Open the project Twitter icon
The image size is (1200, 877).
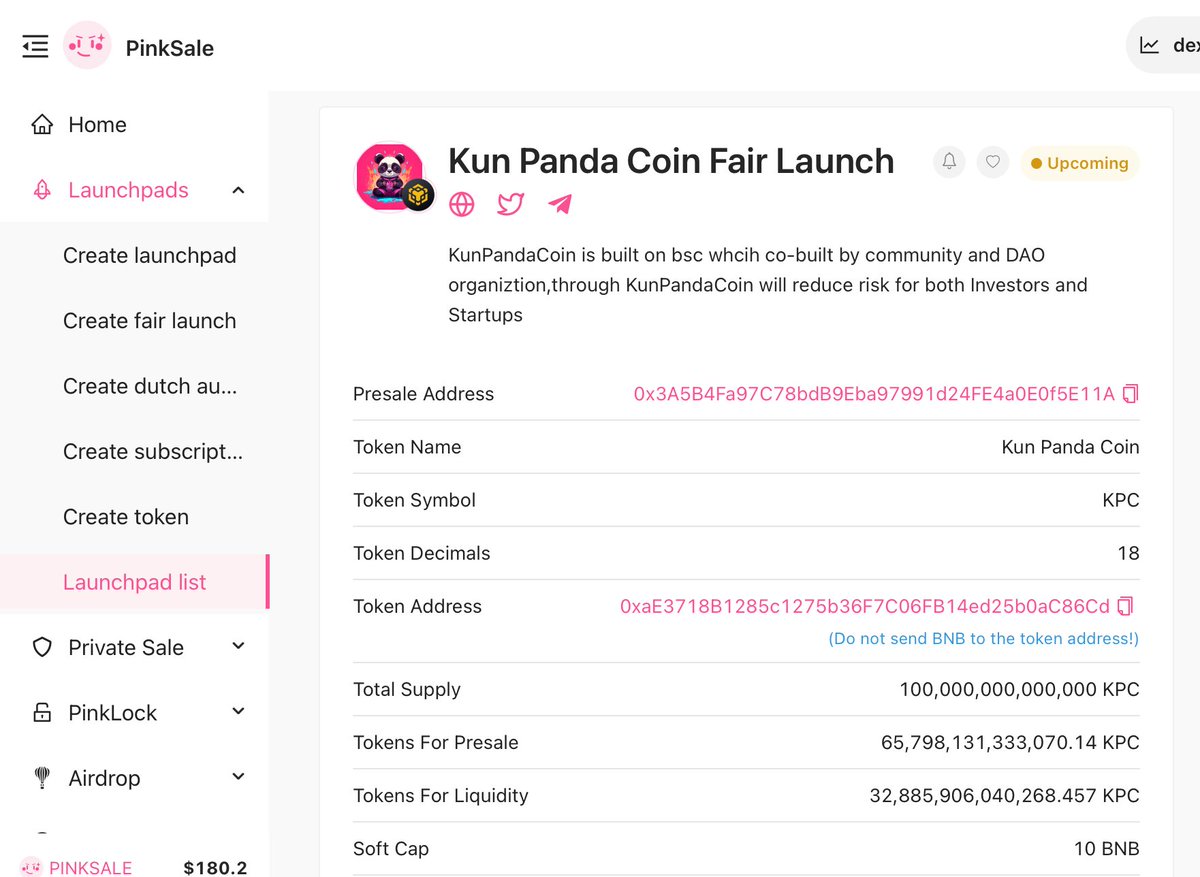(x=511, y=204)
